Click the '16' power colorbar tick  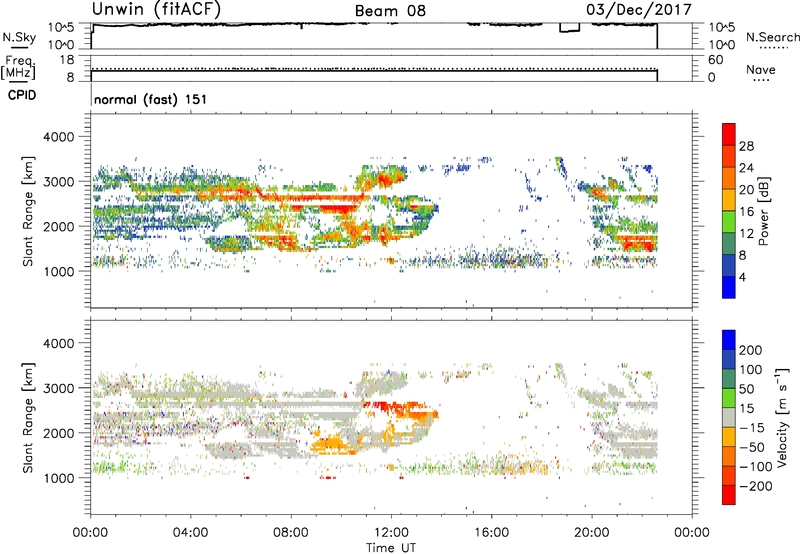tap(746, 212)
